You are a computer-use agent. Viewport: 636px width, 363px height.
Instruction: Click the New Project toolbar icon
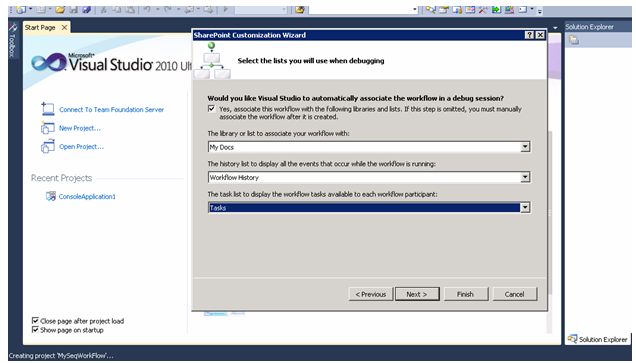coord(21,9)
